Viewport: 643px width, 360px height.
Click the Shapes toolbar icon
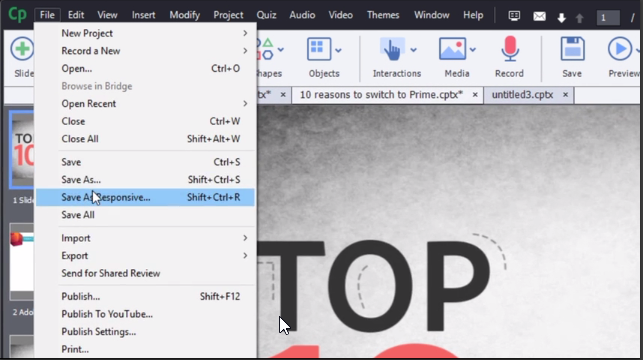(266, 49)
